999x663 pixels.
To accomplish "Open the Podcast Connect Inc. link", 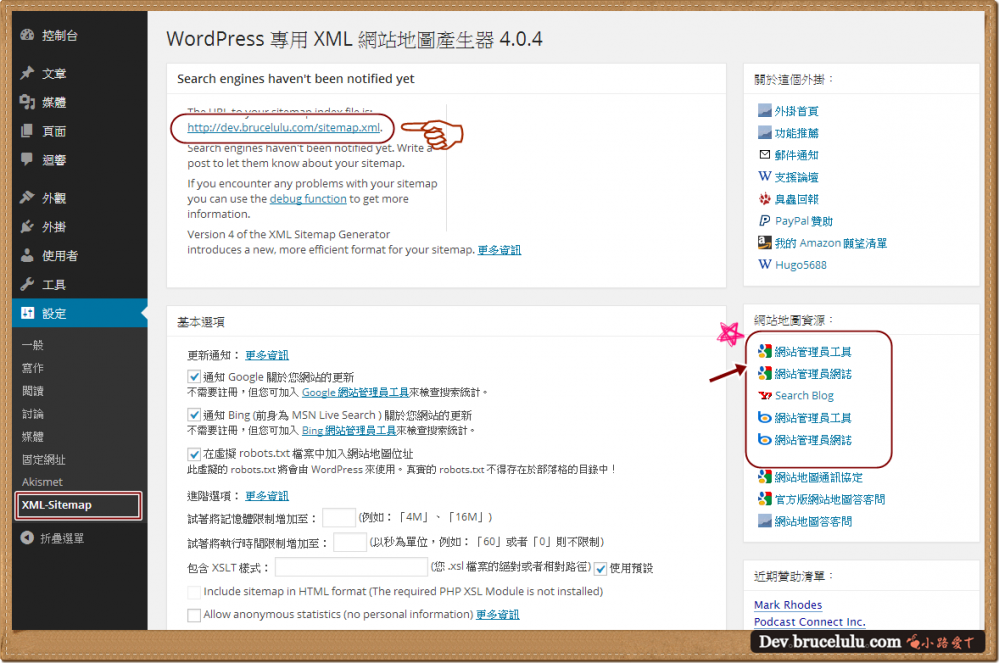I will (x=810, y=622).
